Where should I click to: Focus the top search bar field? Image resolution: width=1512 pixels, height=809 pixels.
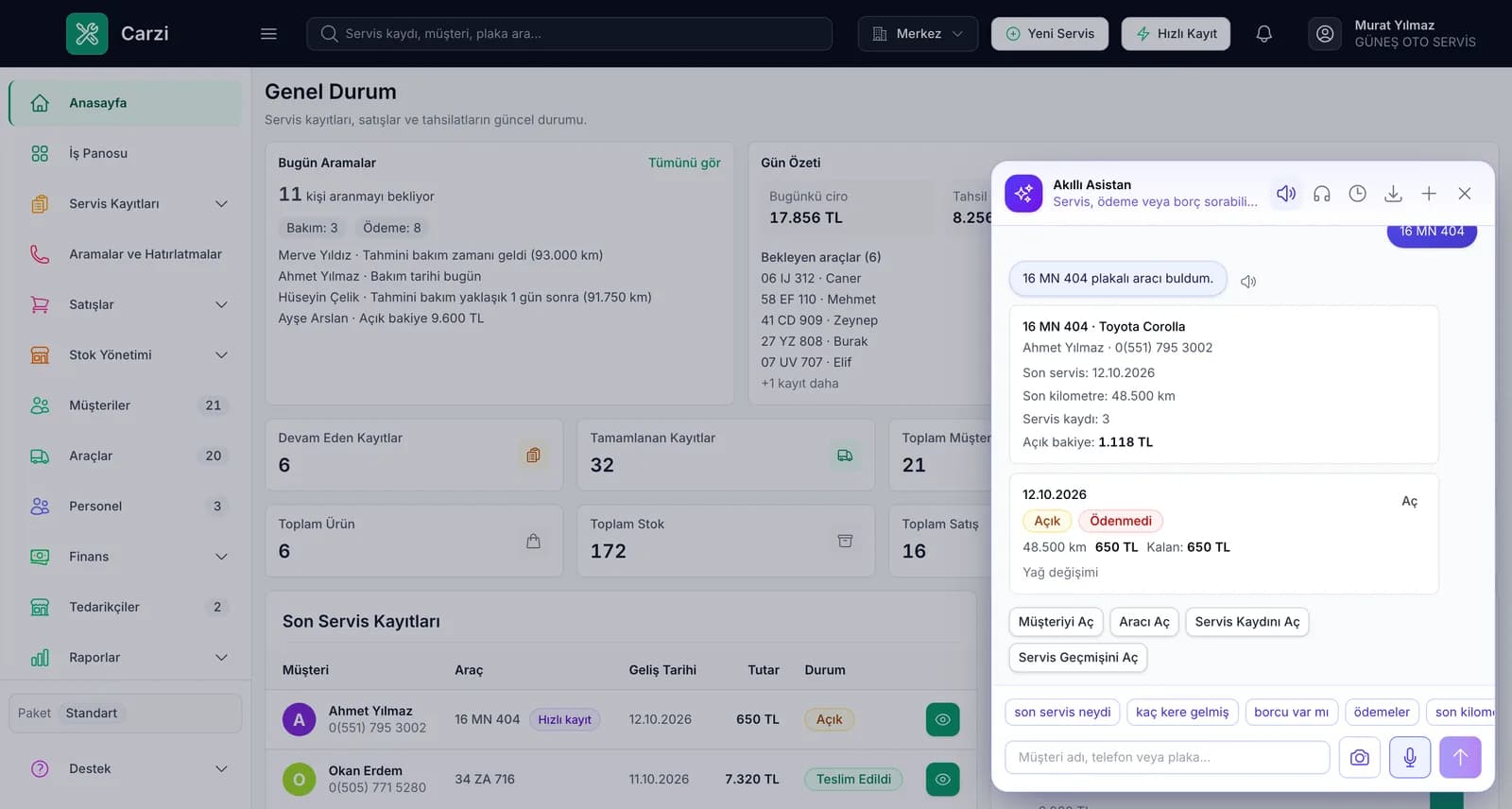(569, 34)
